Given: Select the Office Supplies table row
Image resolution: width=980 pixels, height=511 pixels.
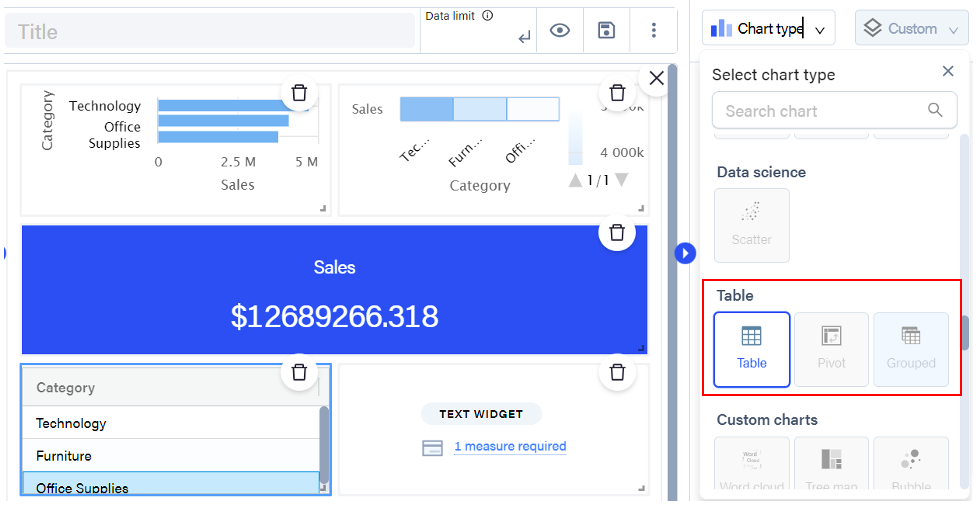Looking at the screenshot, I should [170, 487].
